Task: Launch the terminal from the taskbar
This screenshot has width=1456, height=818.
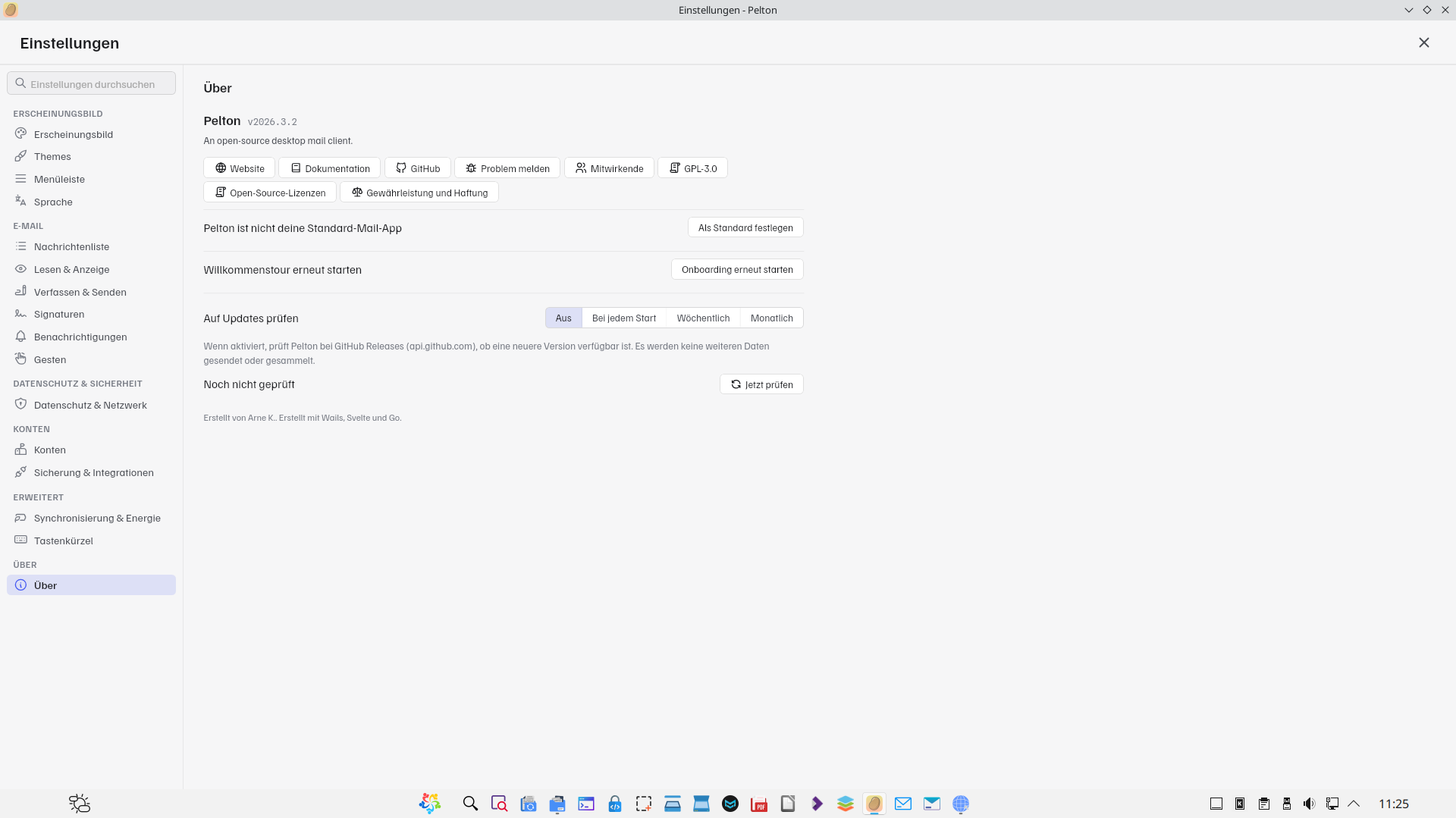Action: tap(586, 804)
